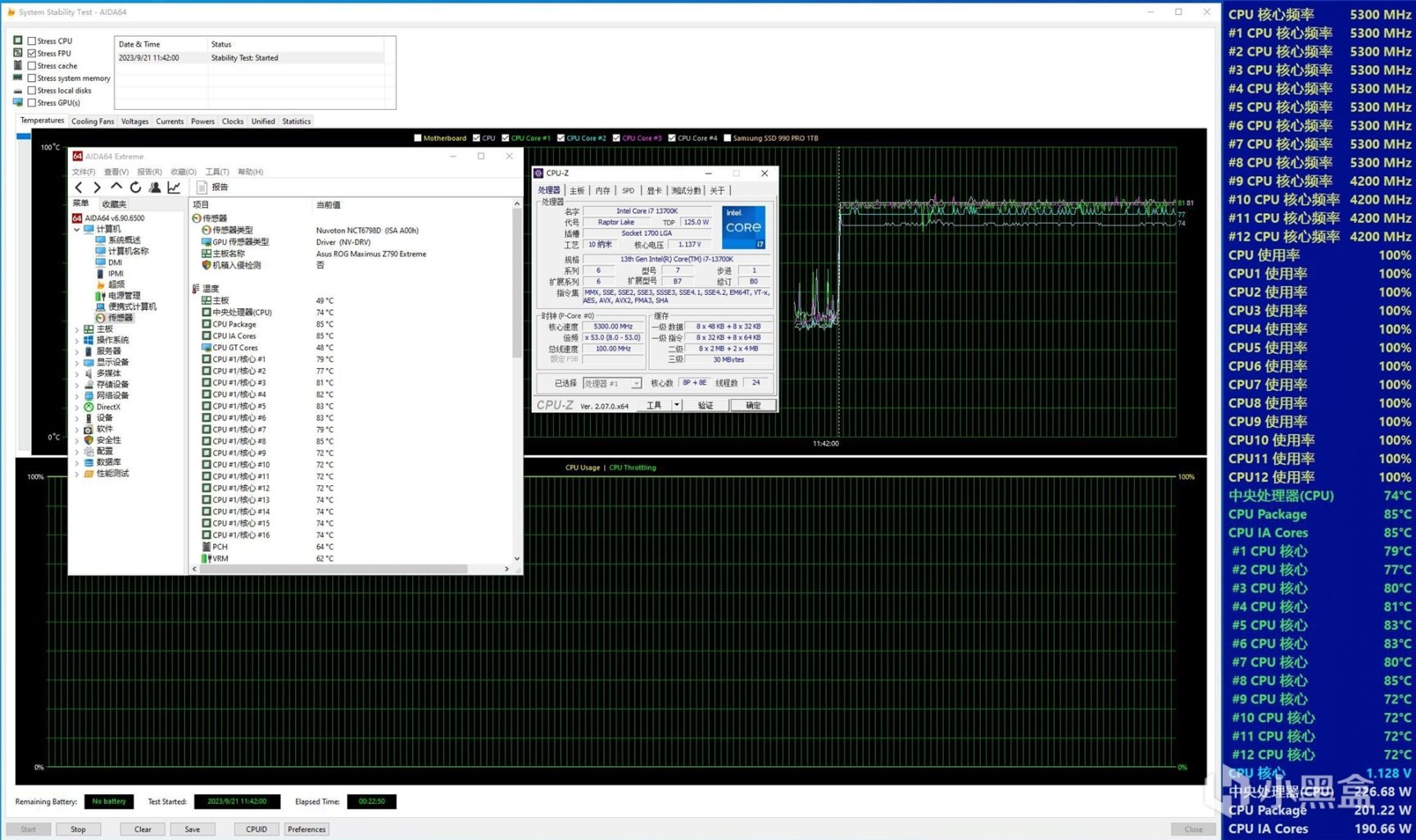Expand the 主板 tree node
1416x840 pixels.
[78, 329]
